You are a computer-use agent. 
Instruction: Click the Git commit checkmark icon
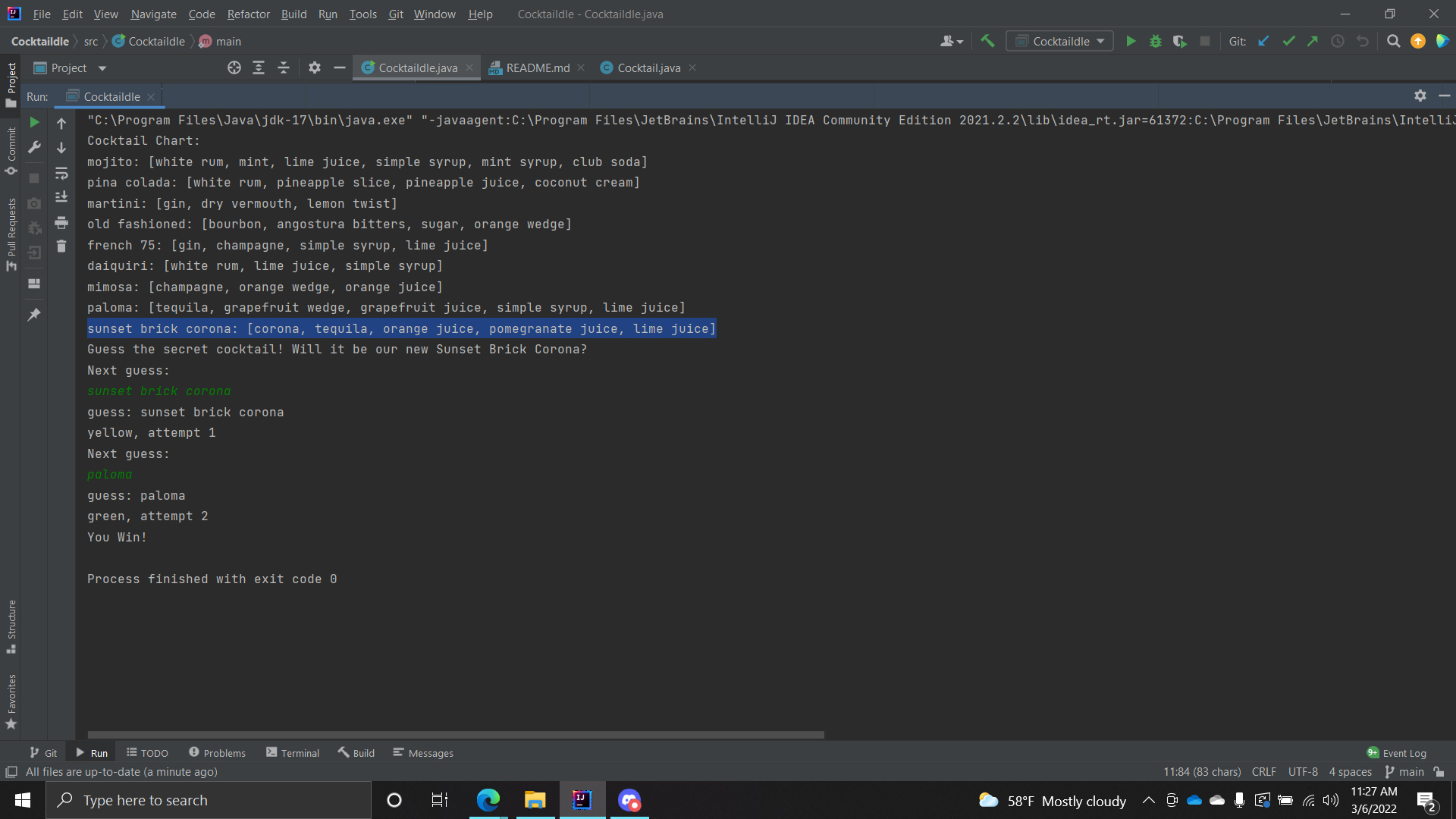[x=1288, y=42]
